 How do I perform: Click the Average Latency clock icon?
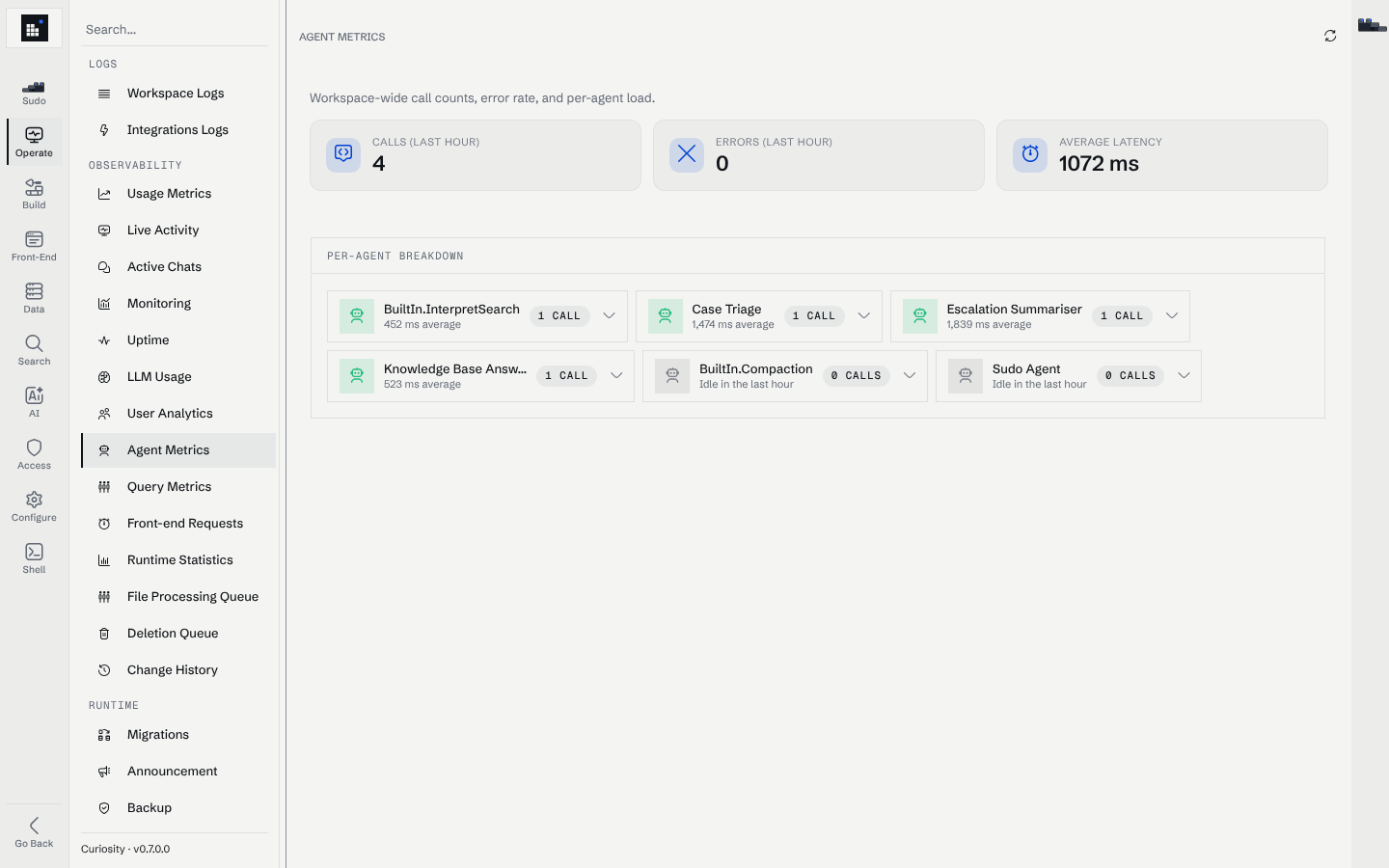pyautogui.click(x=1030, y=154)
